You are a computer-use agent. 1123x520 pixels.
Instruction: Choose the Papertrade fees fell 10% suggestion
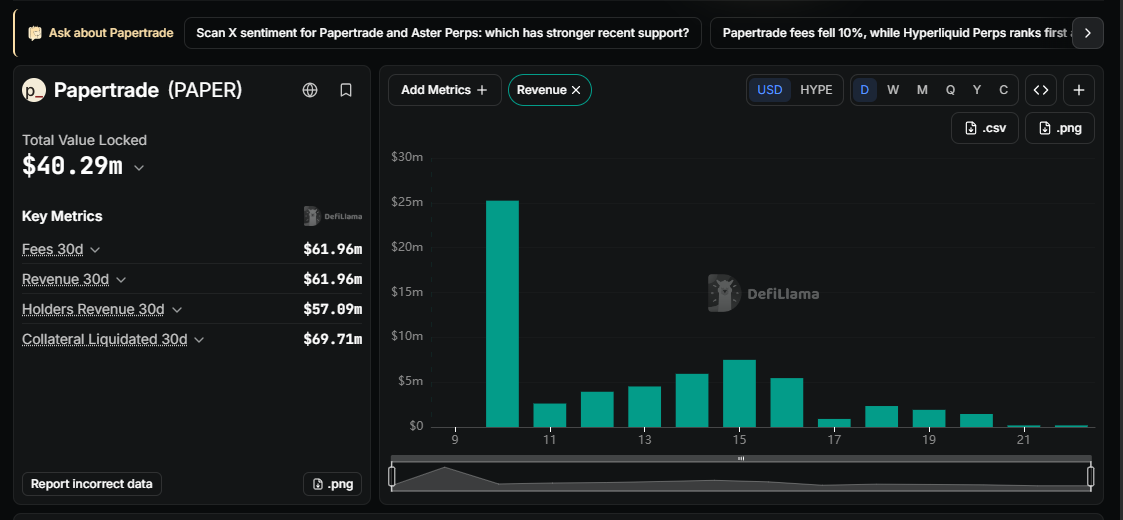tap(892, 33)
